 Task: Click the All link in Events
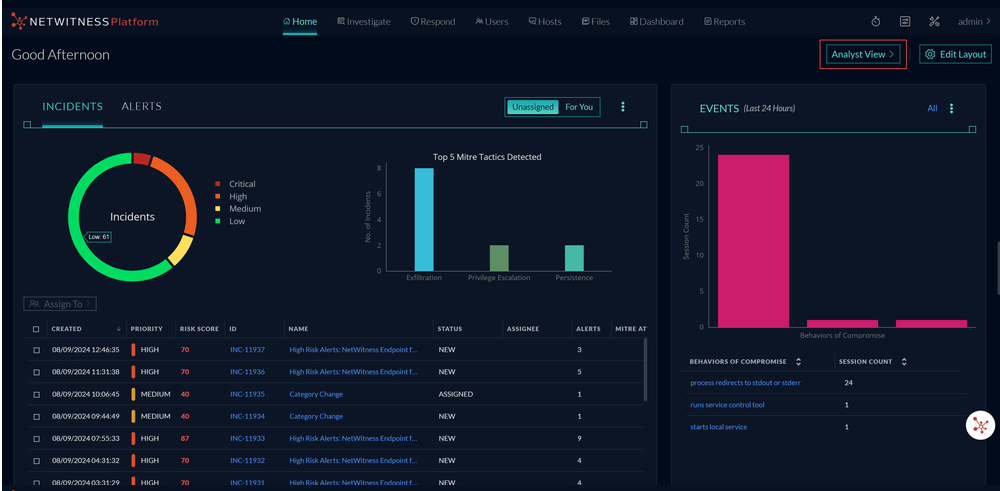[x=932, y=108]
